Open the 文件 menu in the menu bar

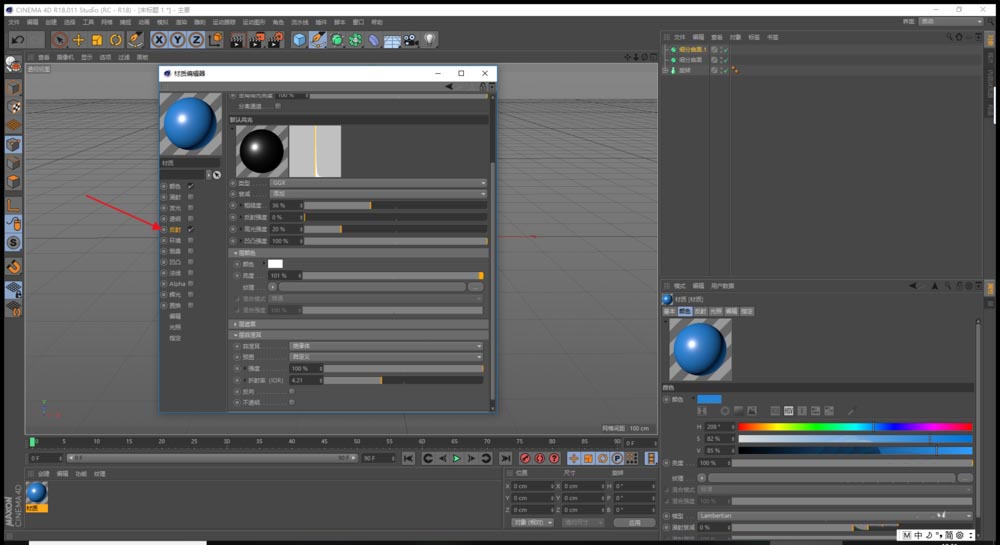pos(14,22)
